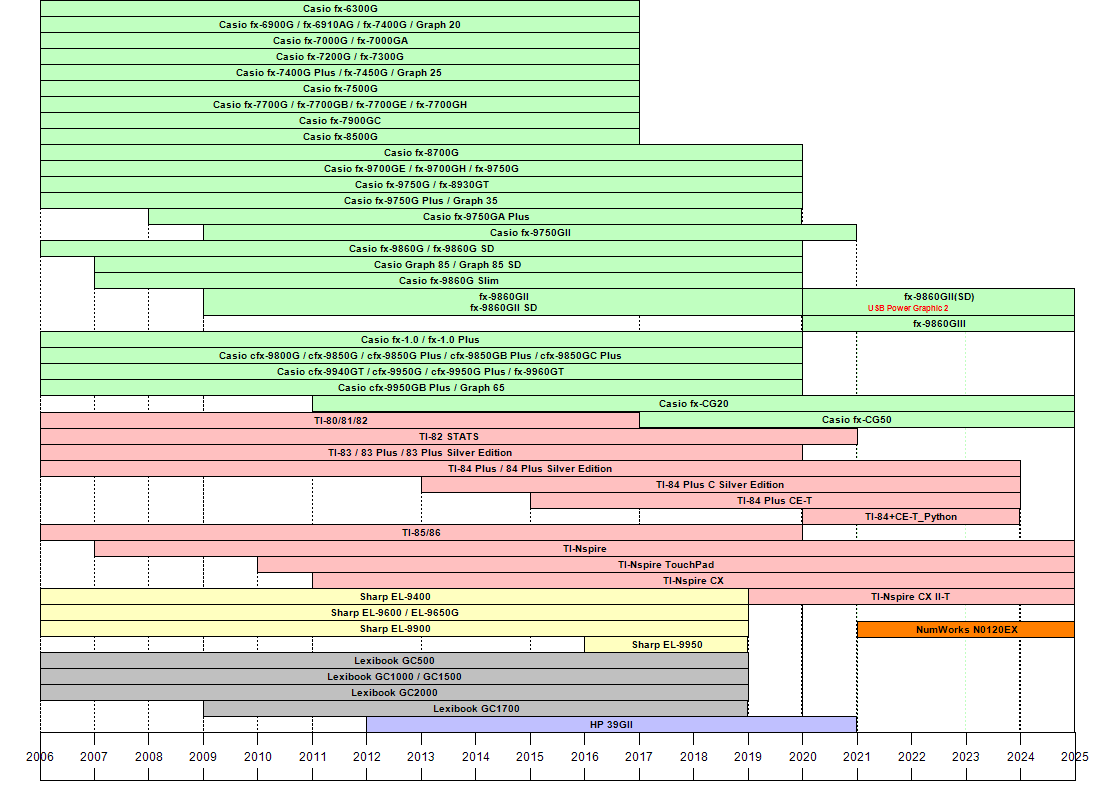Click the Sharp EL-9400 bar

point(395,597)
